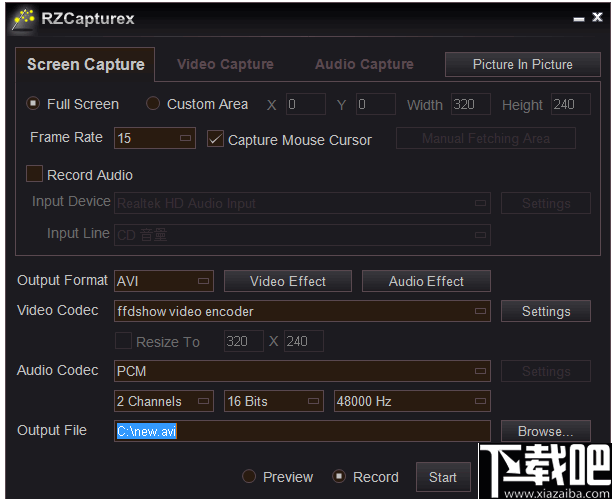Open the 48000 Hz sample rate dropdown
The image size is (614, 499).
point(412,401)
